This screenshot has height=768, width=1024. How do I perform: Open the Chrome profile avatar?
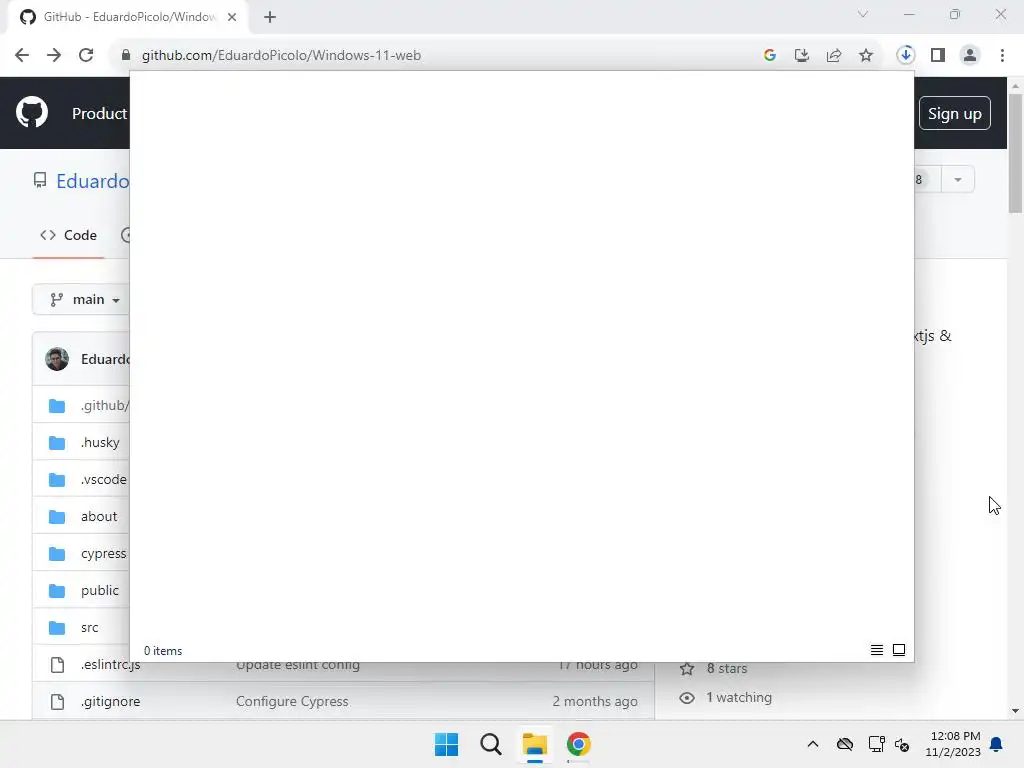click(x=970, y=56)
